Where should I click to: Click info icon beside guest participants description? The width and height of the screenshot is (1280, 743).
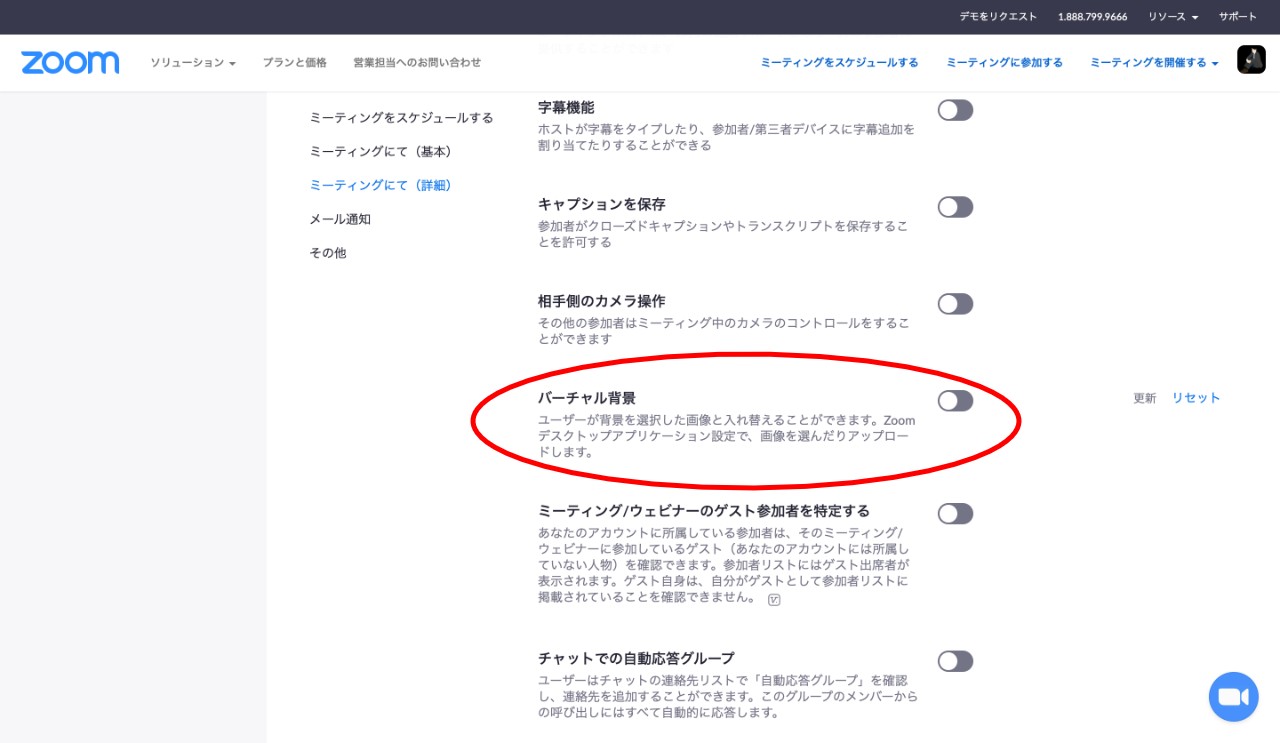[x=774, y=600]
